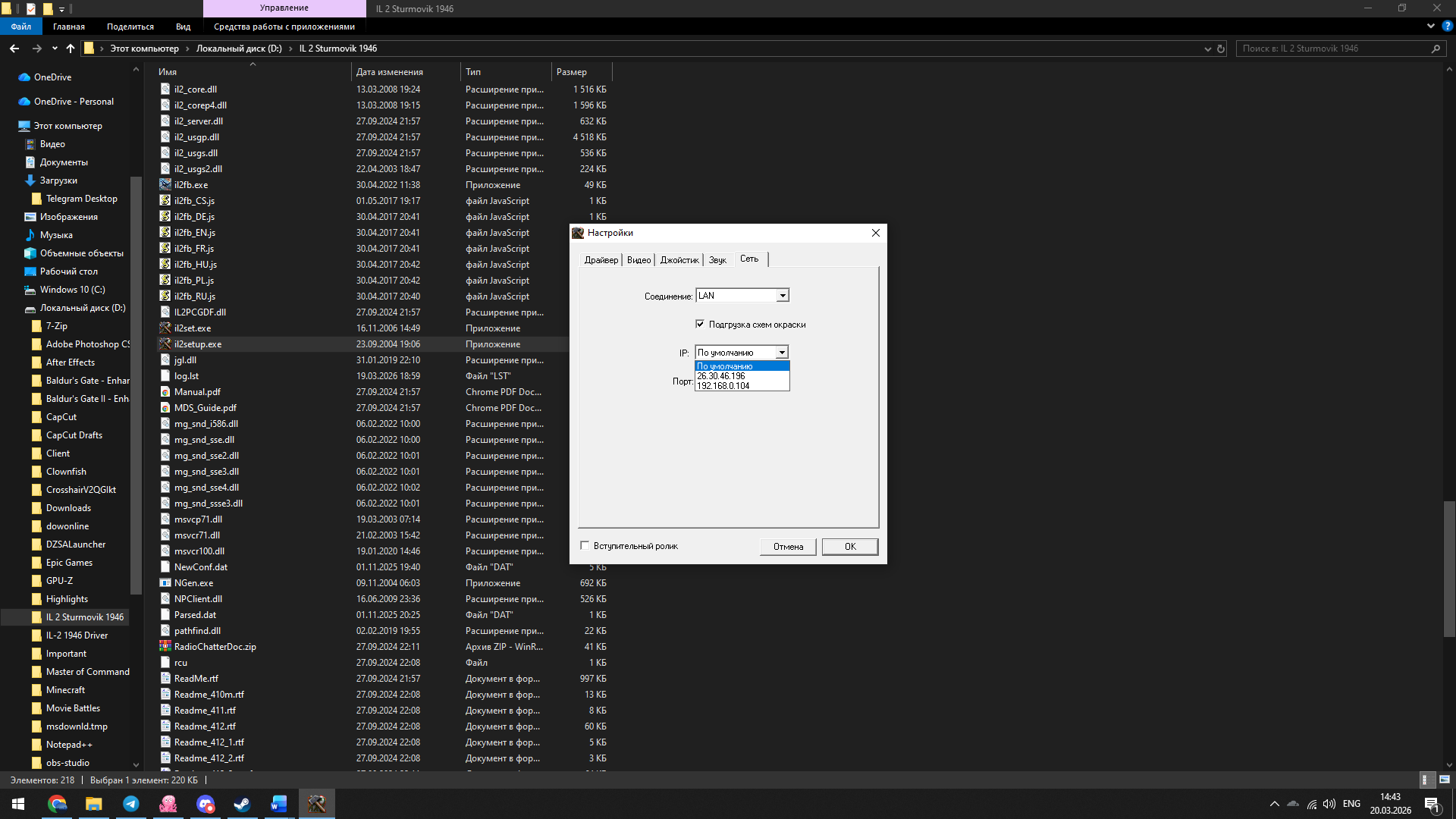Click the RadioChatterDoc.zip archive icon
1456x819 pixels.
coord(165,646)
